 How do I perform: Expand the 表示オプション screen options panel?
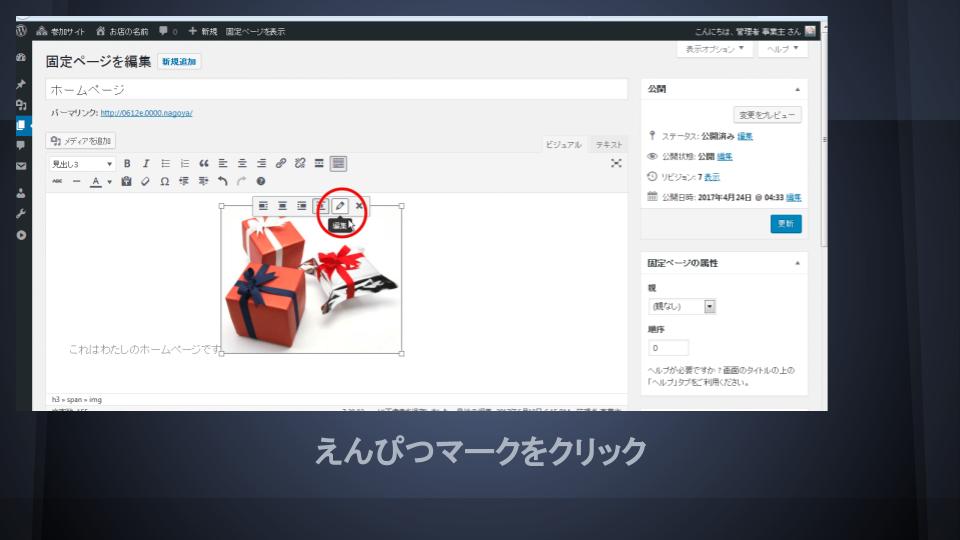tap(713, 49)
